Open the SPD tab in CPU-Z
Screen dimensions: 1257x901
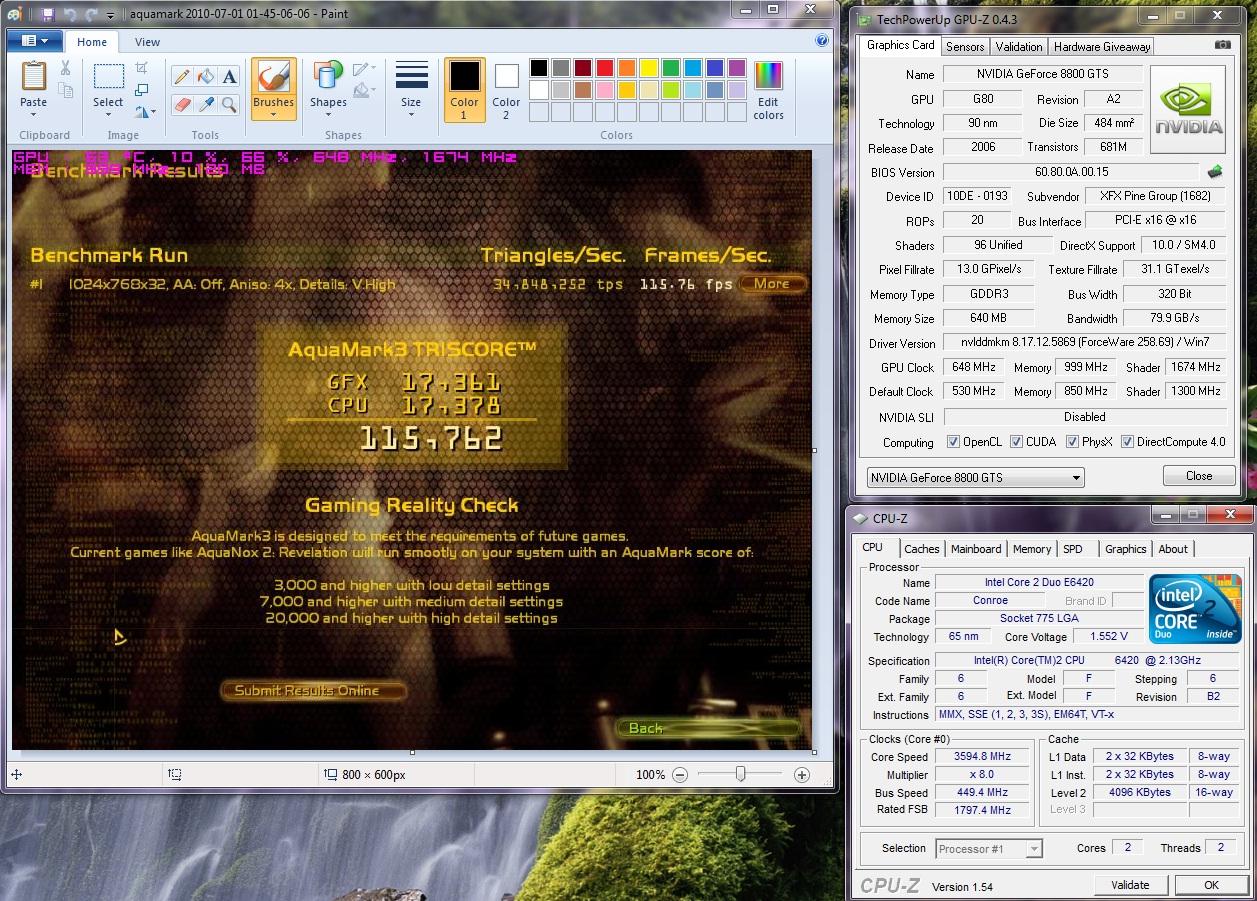click(x=1073, y=549)
